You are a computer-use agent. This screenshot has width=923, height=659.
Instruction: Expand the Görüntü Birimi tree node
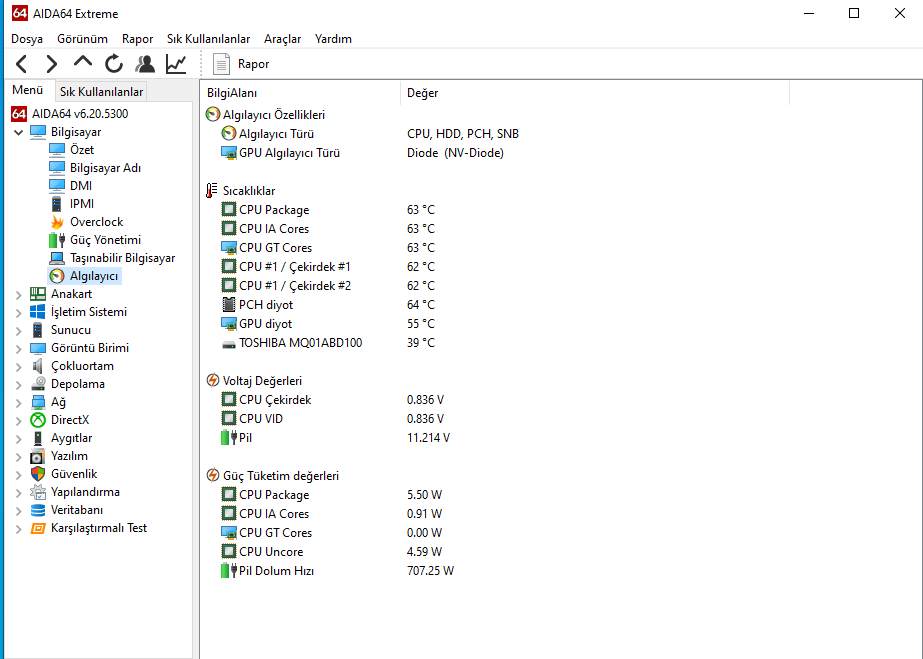coord(18,348)
